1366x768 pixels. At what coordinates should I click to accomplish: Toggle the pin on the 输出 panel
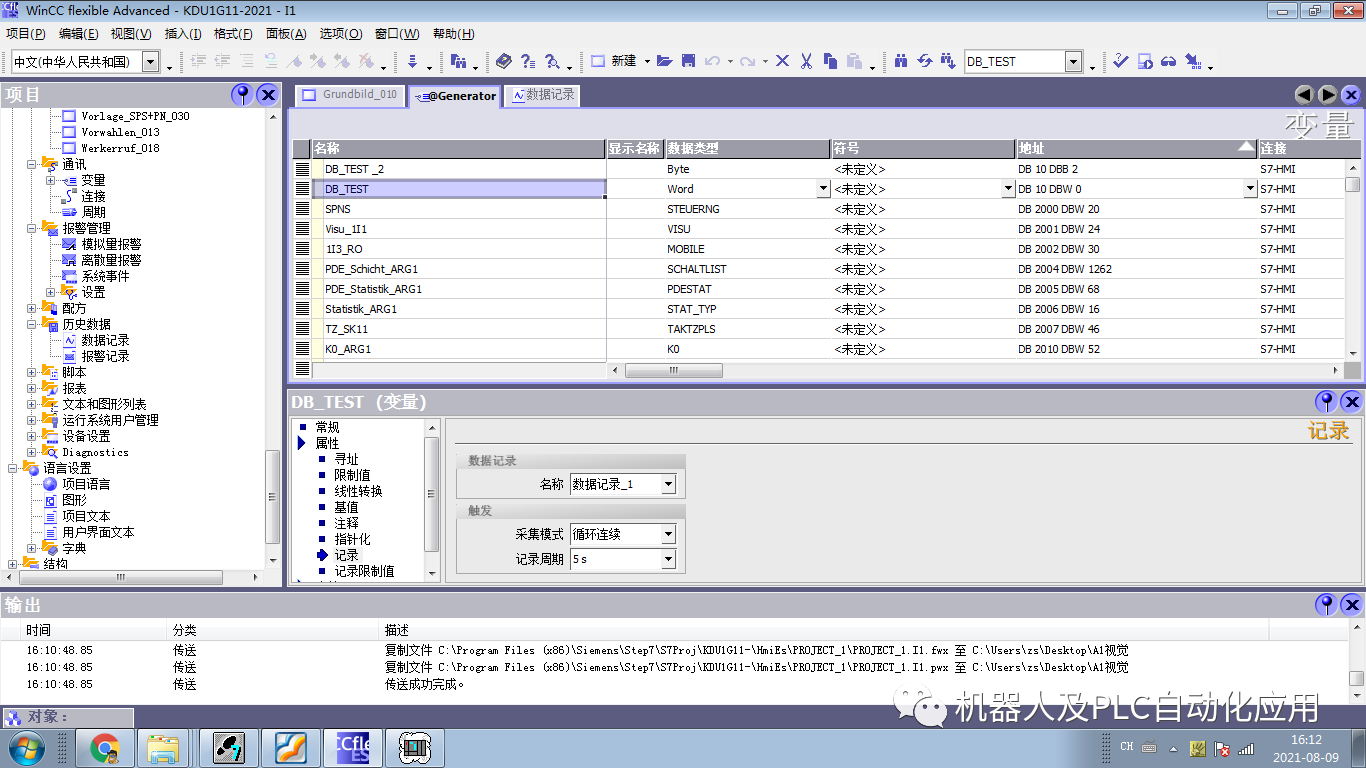pyautogui.click(x=1325, y=604)
